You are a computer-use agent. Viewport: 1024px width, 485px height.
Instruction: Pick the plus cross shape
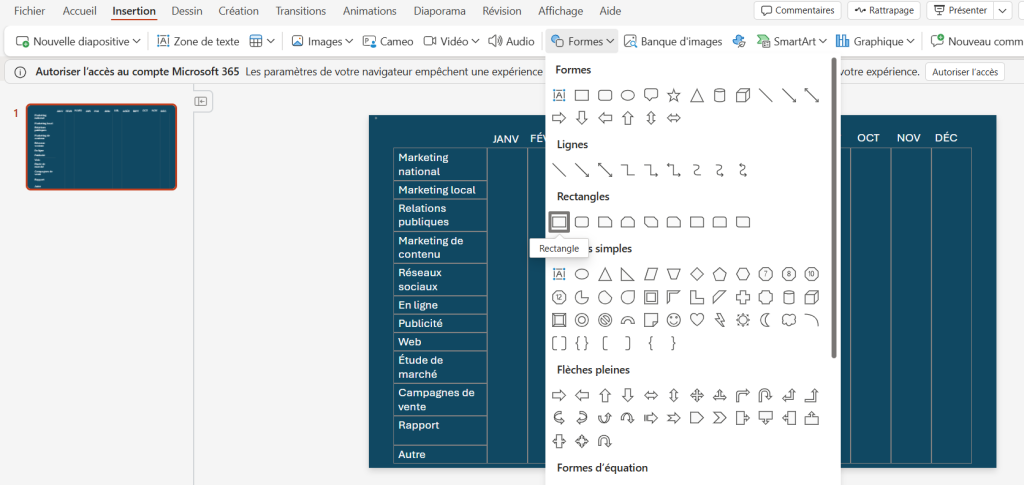[x=743, y=297]
